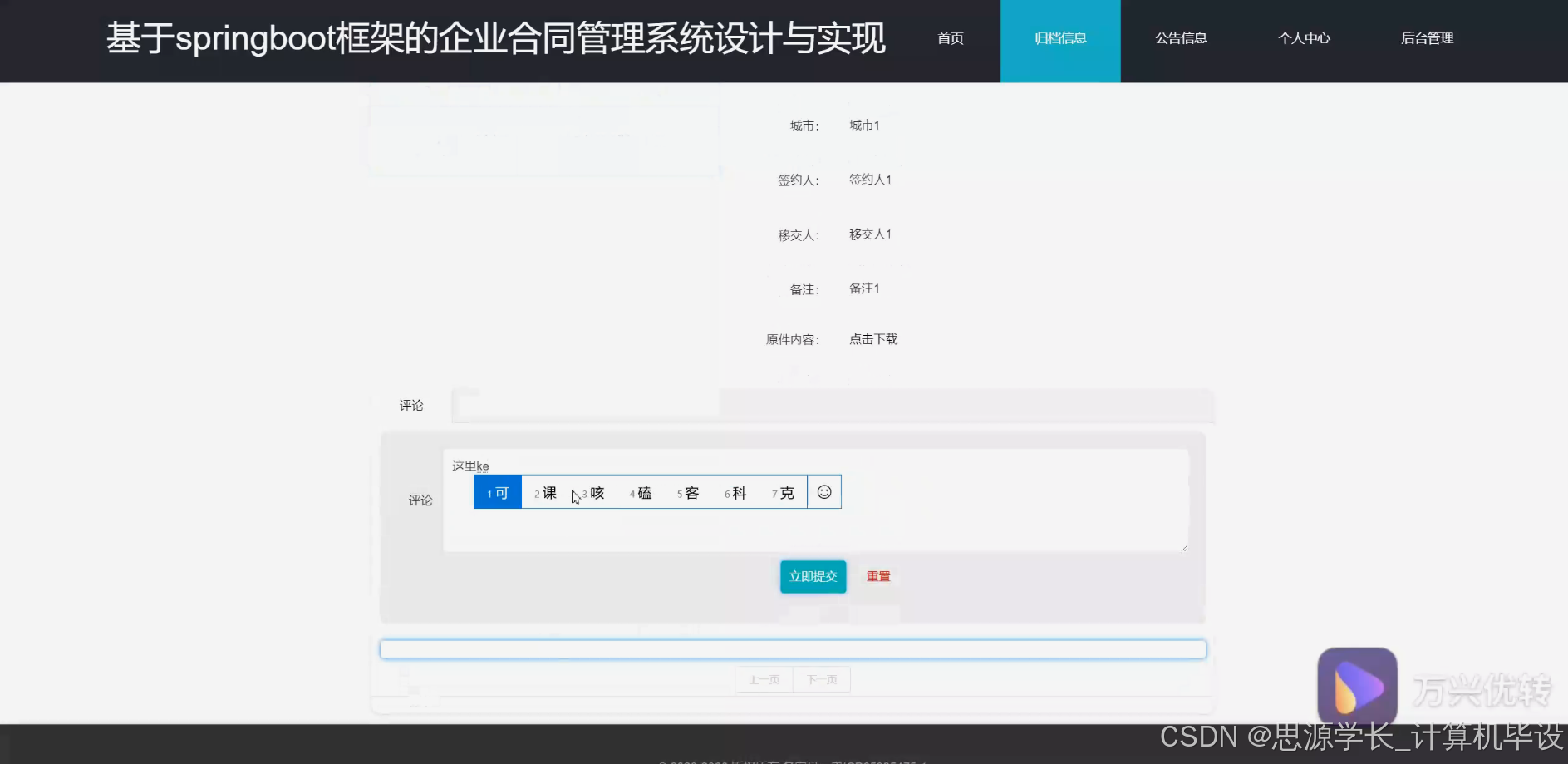Submit the comment with 立即提交

pos(813,576)
